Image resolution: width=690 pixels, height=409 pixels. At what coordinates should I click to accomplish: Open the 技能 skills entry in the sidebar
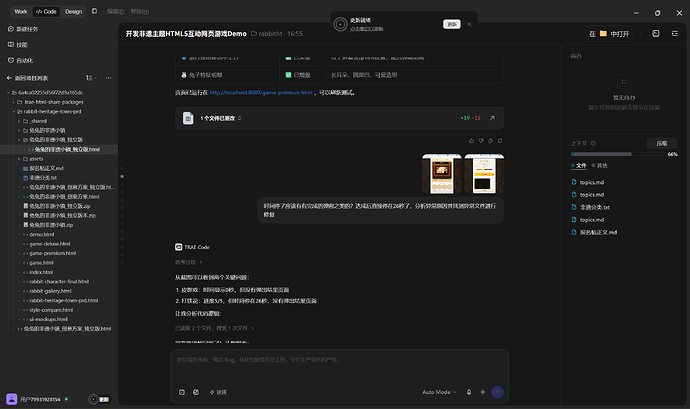click(18, 45)
